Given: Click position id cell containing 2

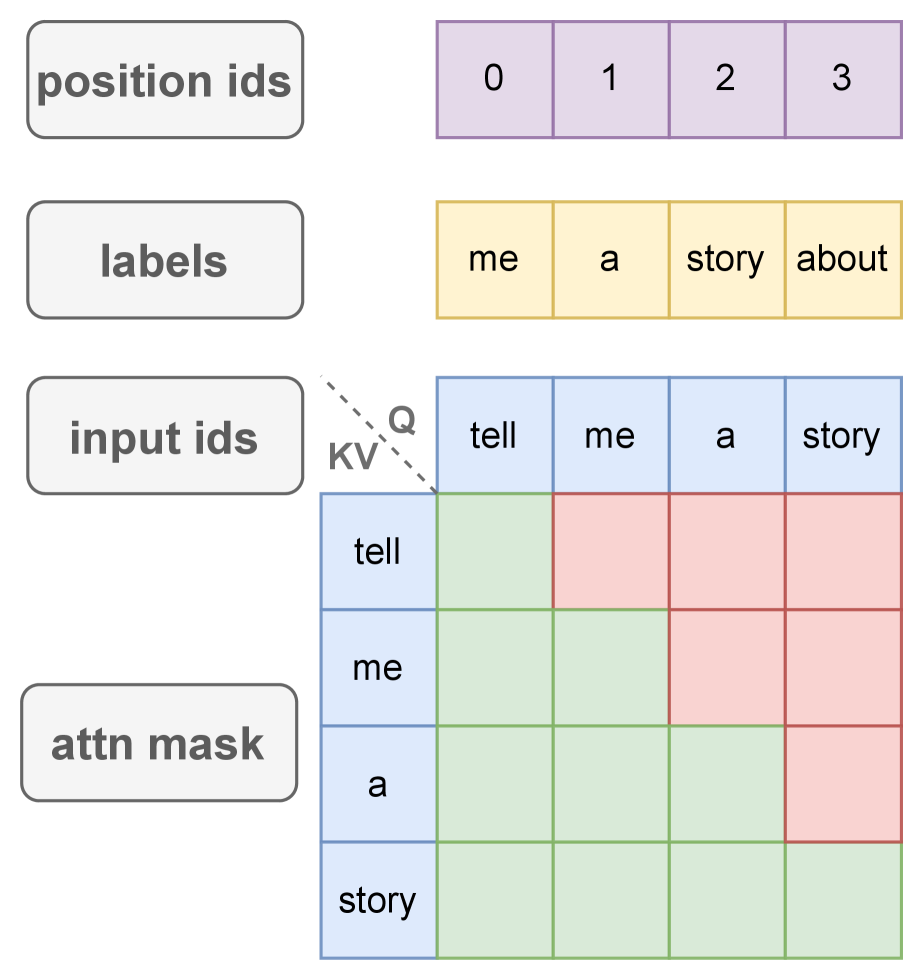Looking at the screenshot, I should click(x=726, y=79).
